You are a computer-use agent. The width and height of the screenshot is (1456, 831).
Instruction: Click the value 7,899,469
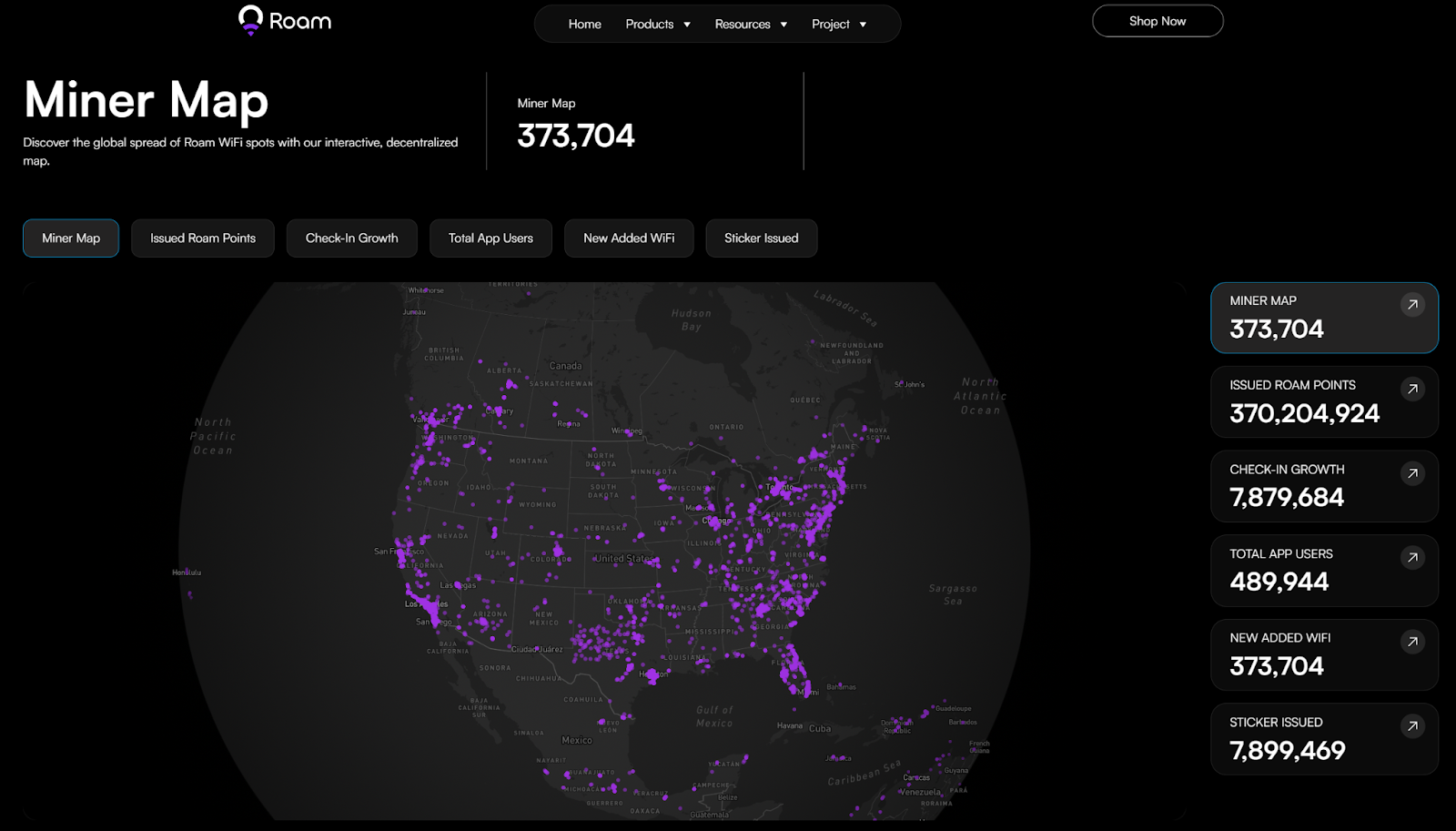[1287, 751]
